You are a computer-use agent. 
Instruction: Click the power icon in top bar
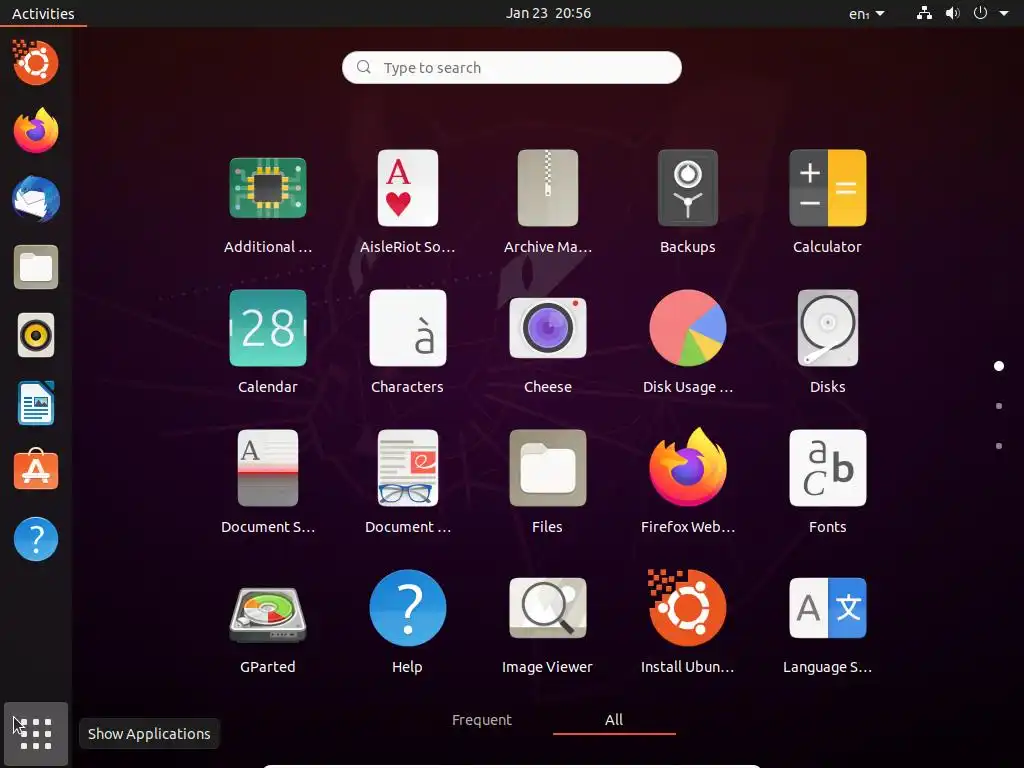[x=980, y=13]
